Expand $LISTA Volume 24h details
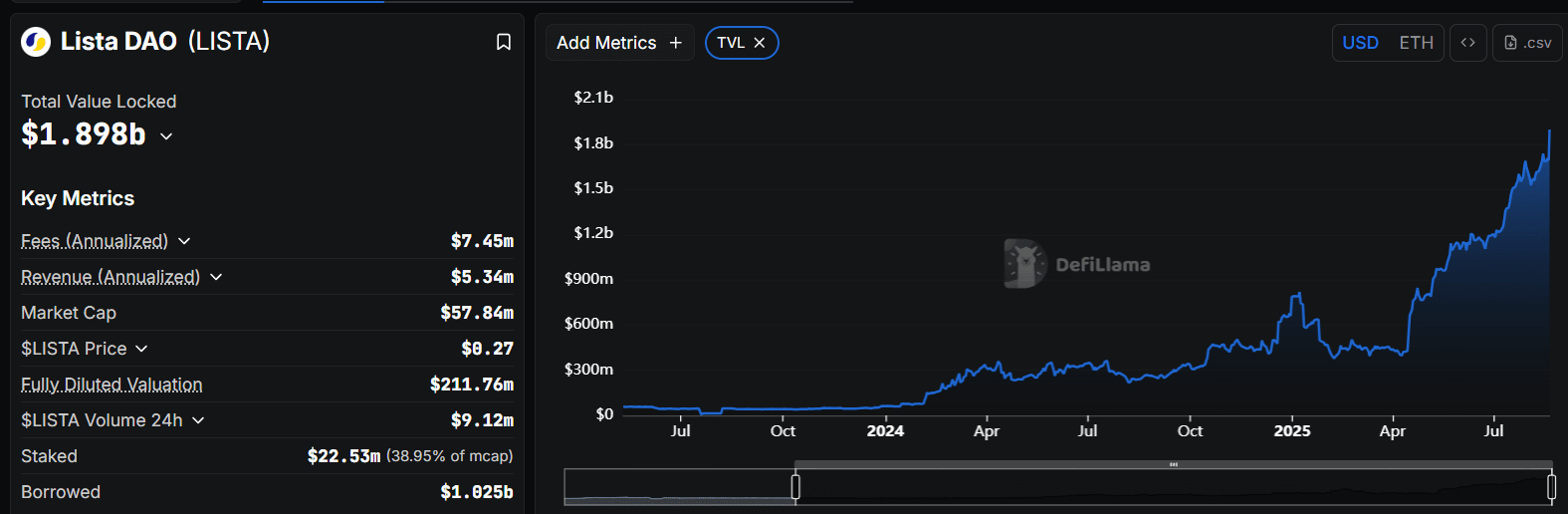The height and width of the screenshot is (514, 1568). click(198, 420)
